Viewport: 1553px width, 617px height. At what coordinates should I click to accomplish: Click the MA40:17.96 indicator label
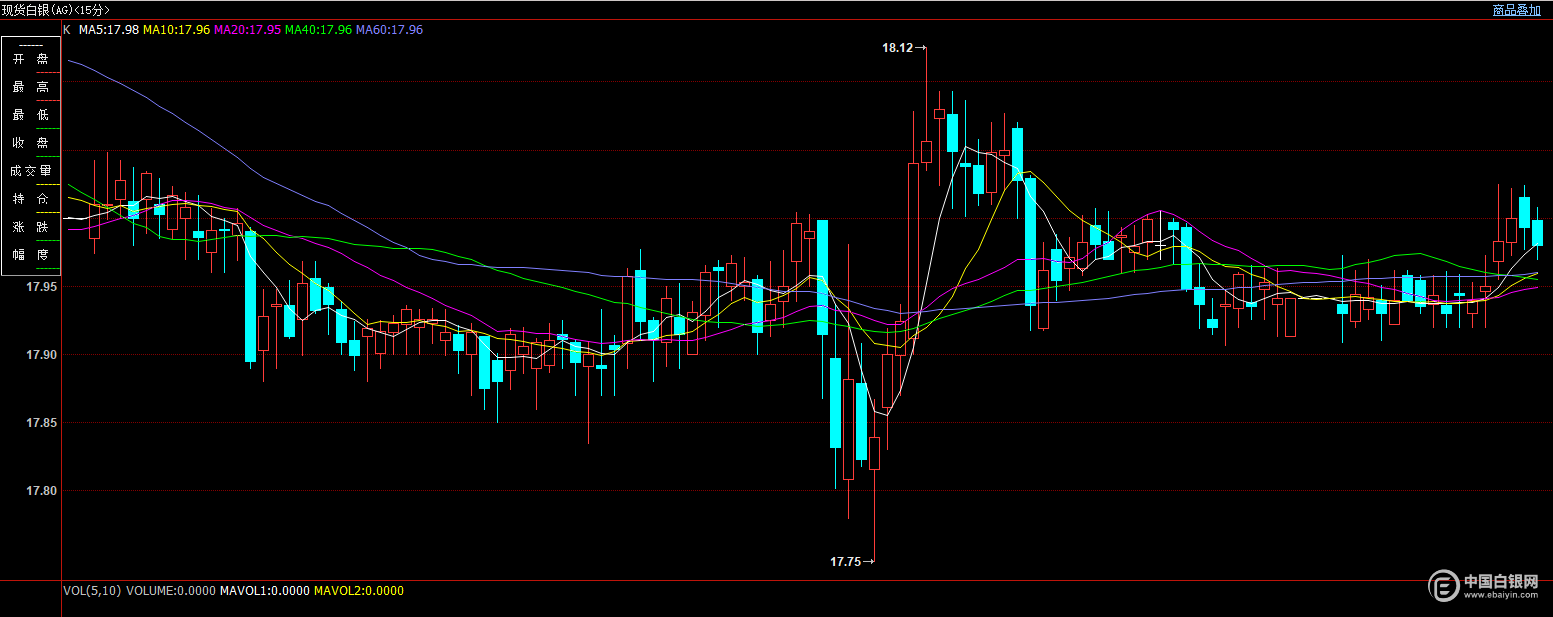tap(319, 30)
